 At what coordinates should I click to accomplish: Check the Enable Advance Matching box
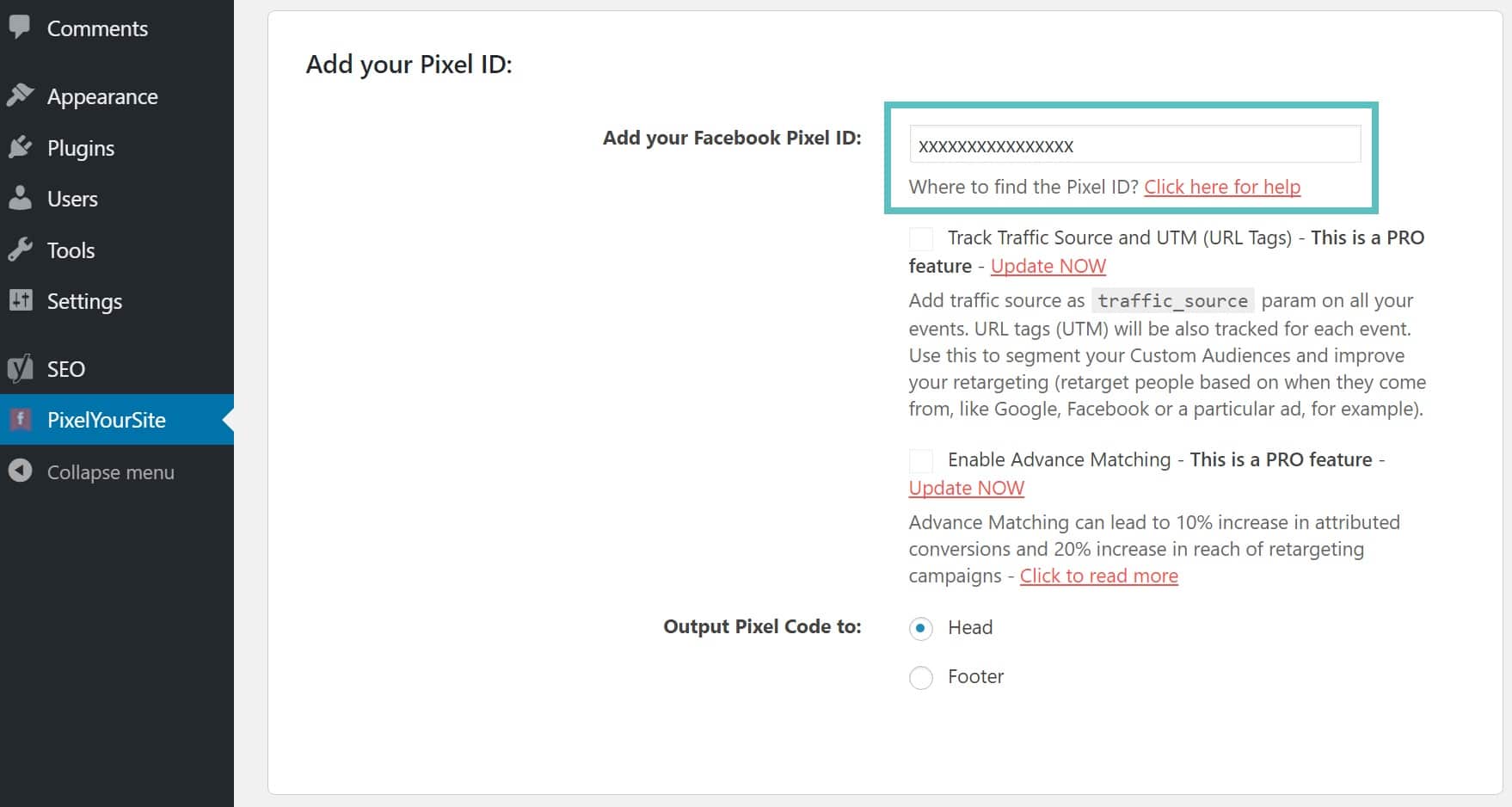[920, 461]
